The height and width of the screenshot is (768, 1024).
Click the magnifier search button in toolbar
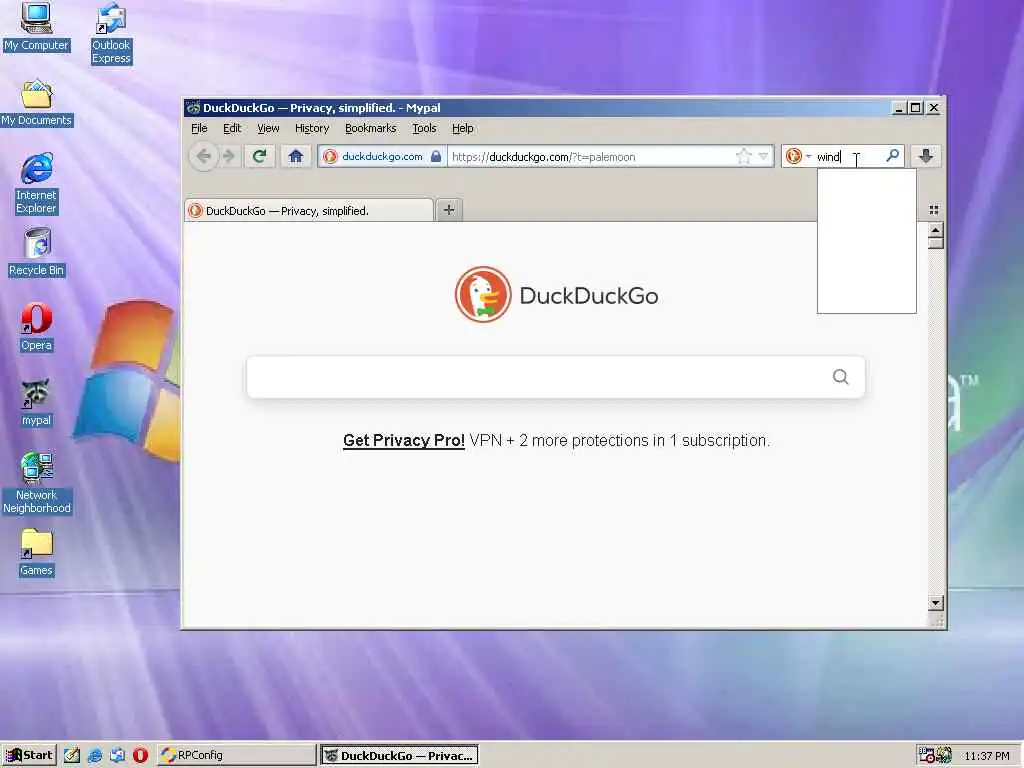click(892, 155)
